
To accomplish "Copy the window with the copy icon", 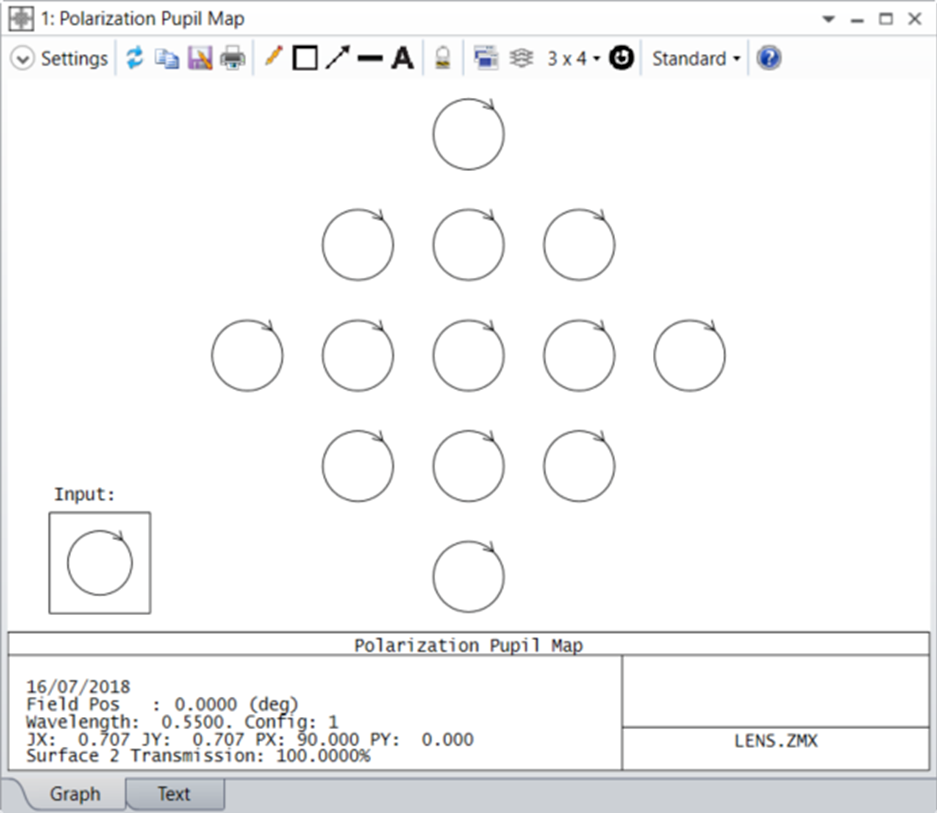I will click(x=167, y=59).
